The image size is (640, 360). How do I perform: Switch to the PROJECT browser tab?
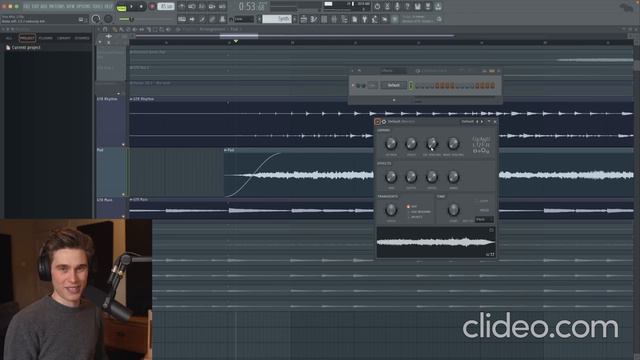[27, 38]
